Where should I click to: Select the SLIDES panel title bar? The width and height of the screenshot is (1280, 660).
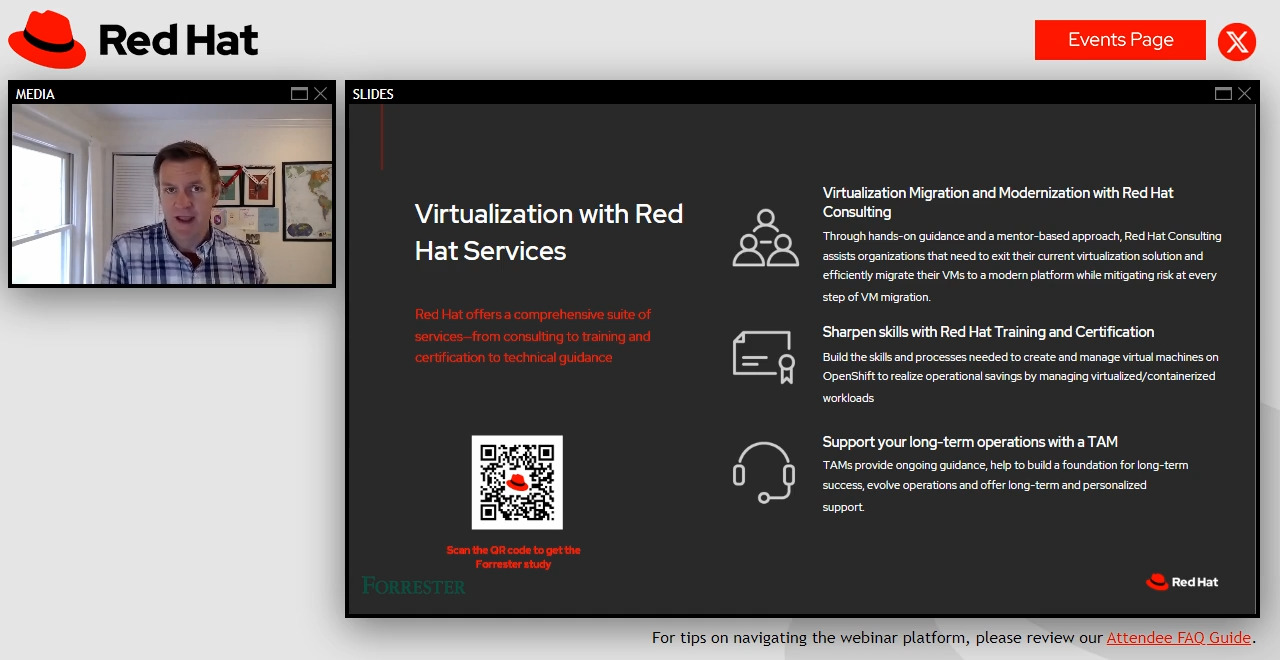780,94
